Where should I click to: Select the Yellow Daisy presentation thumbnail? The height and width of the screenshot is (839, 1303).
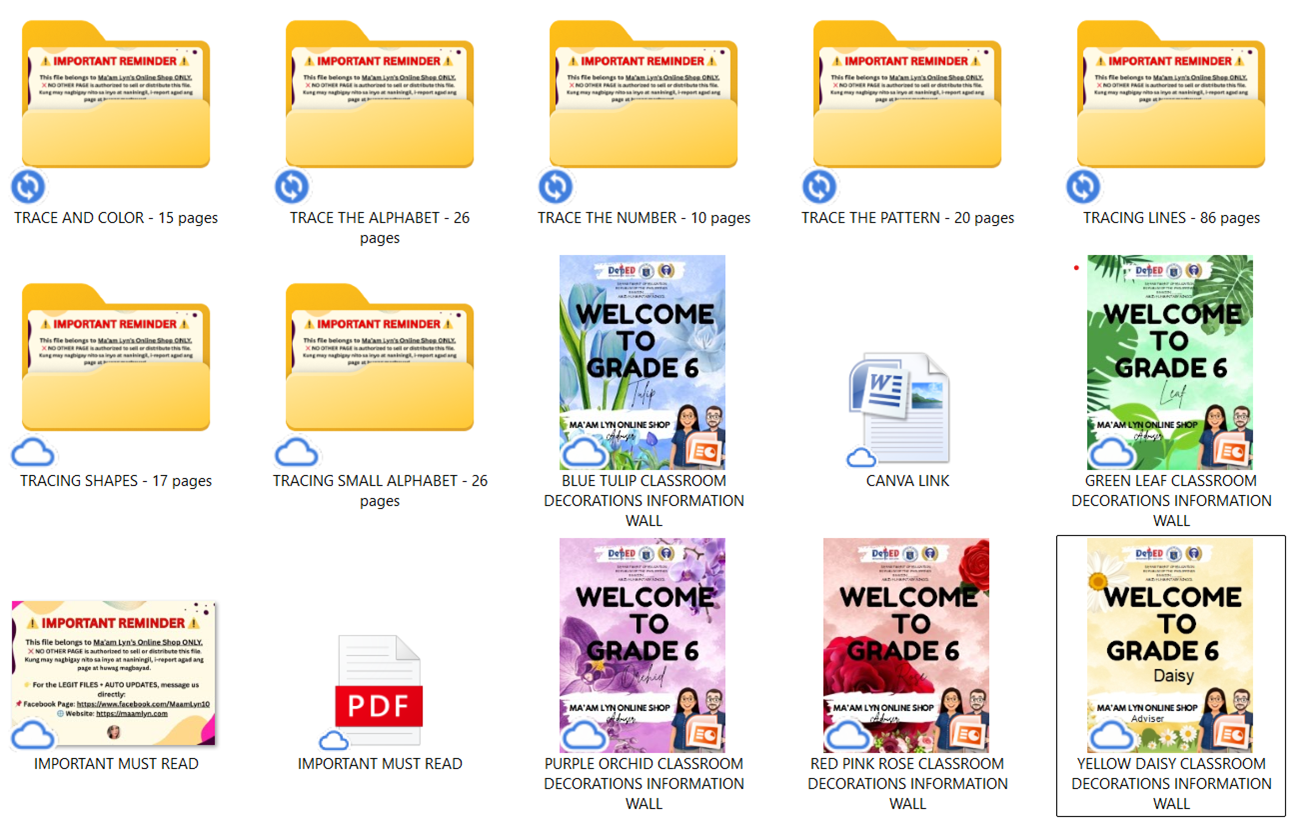pyautogui.click(x=1171, y=645)
